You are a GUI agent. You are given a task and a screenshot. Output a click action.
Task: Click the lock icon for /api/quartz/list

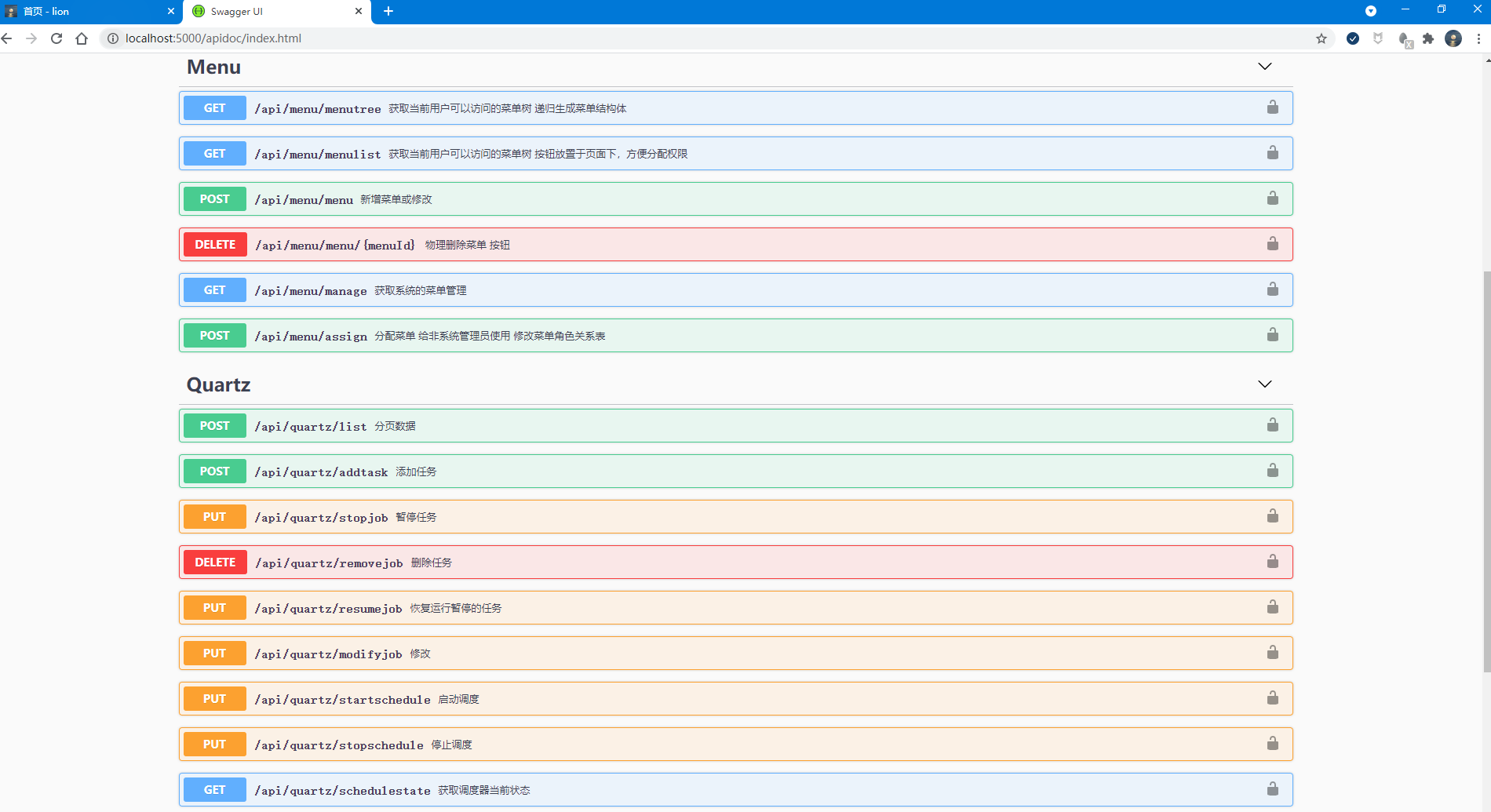pos(1272,425)
